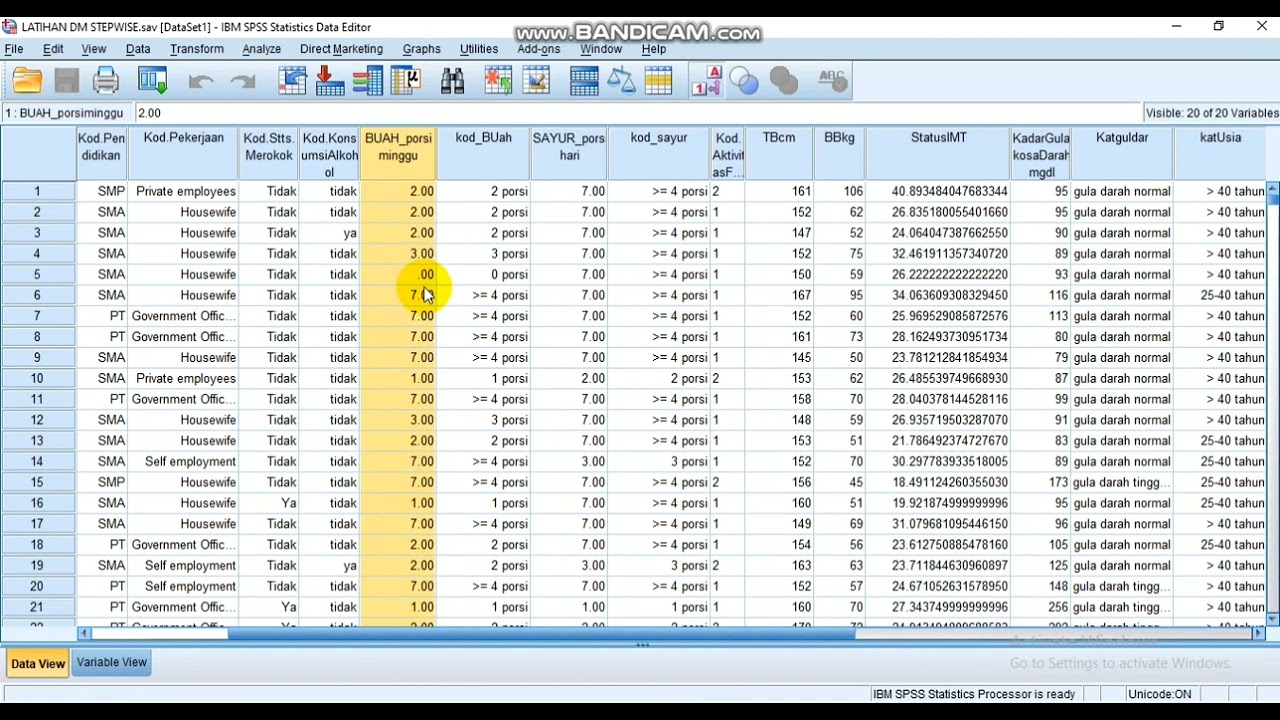
Task: Click the Undo arrow icon
Action: tap(201, 82)
